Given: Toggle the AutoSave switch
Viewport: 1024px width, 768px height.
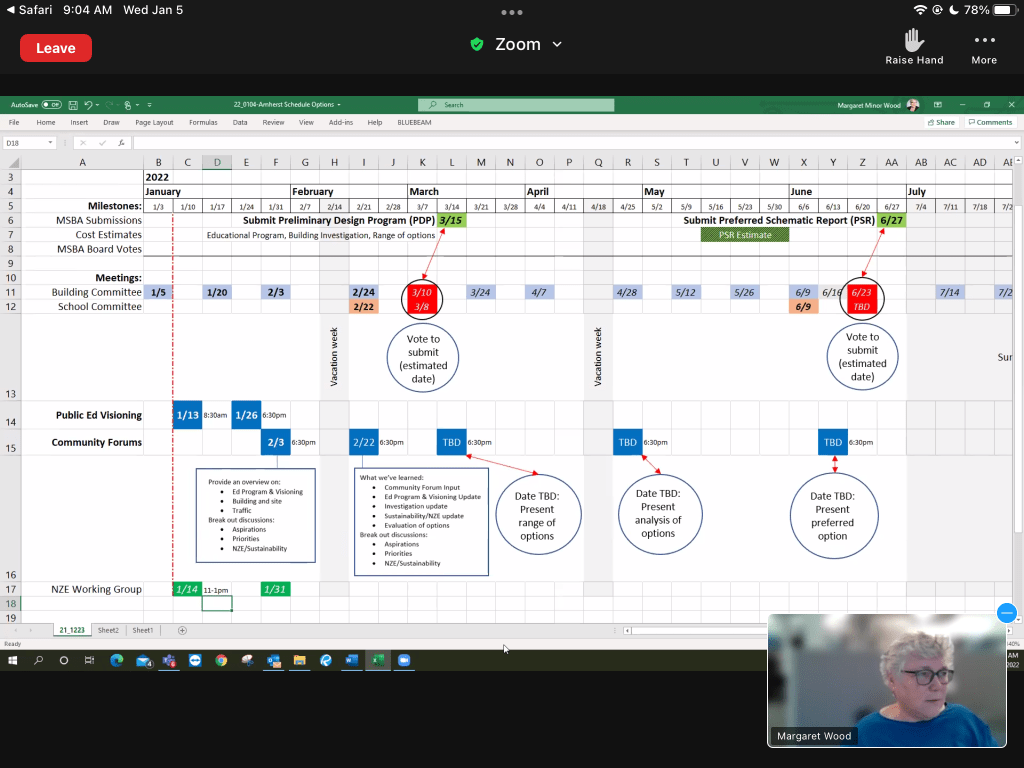Looking at the screenshot, I should point(51,105).
